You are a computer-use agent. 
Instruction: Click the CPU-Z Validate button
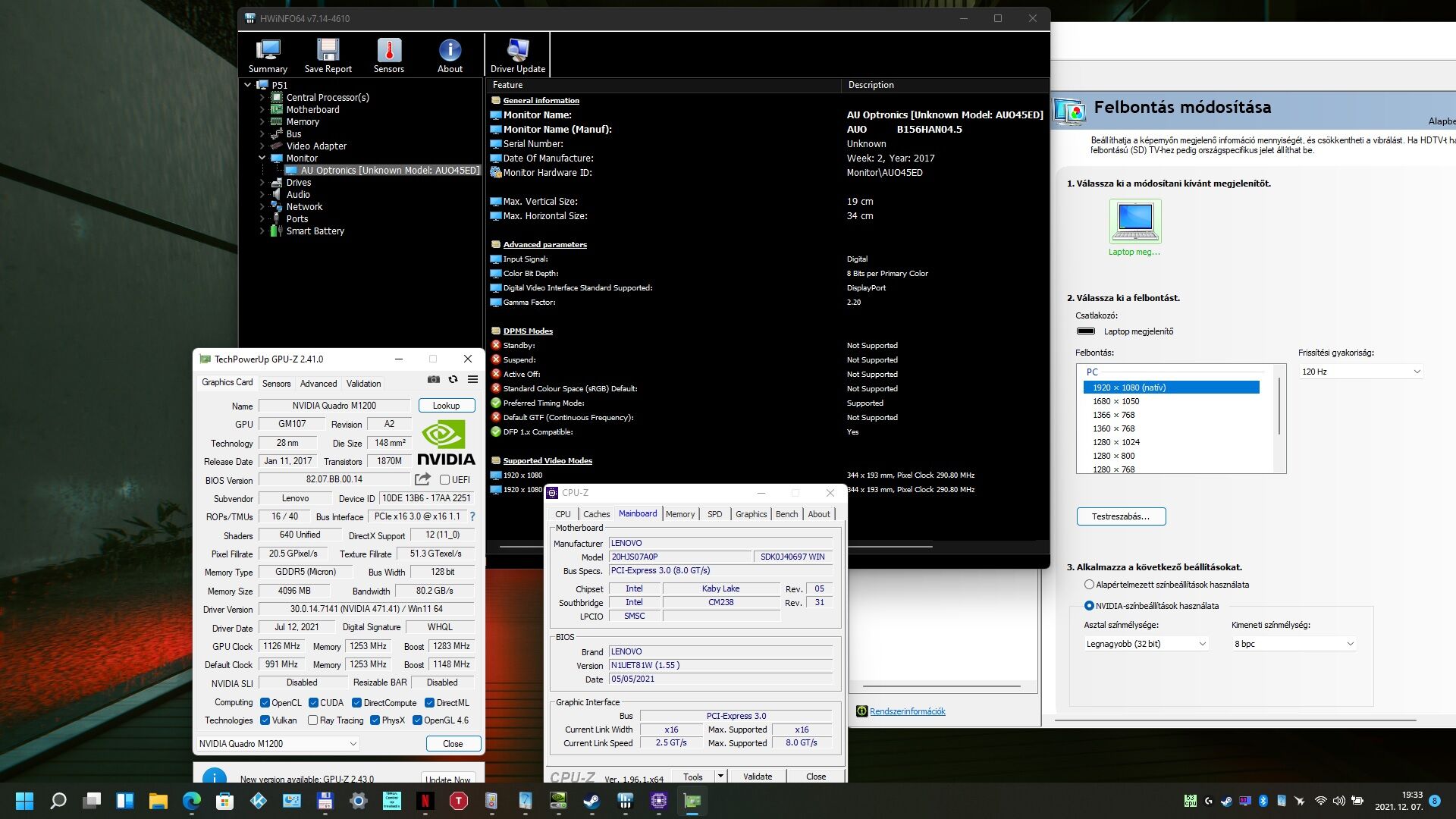758,777
